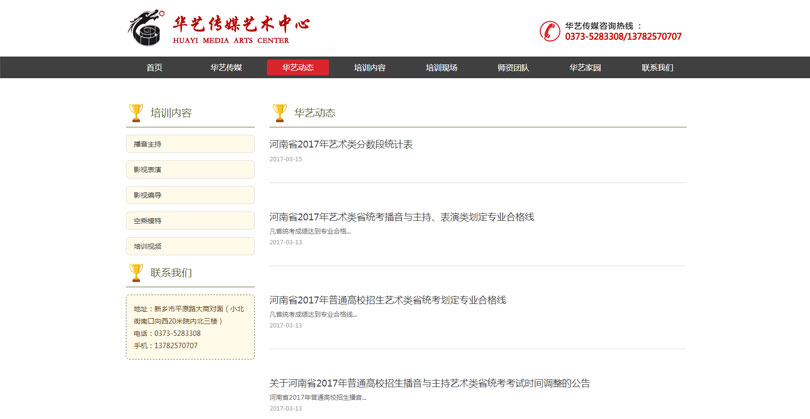Select the highlighted 华艺动态 nav tab
The image size is (810, 419).
[x=298, y=68]
